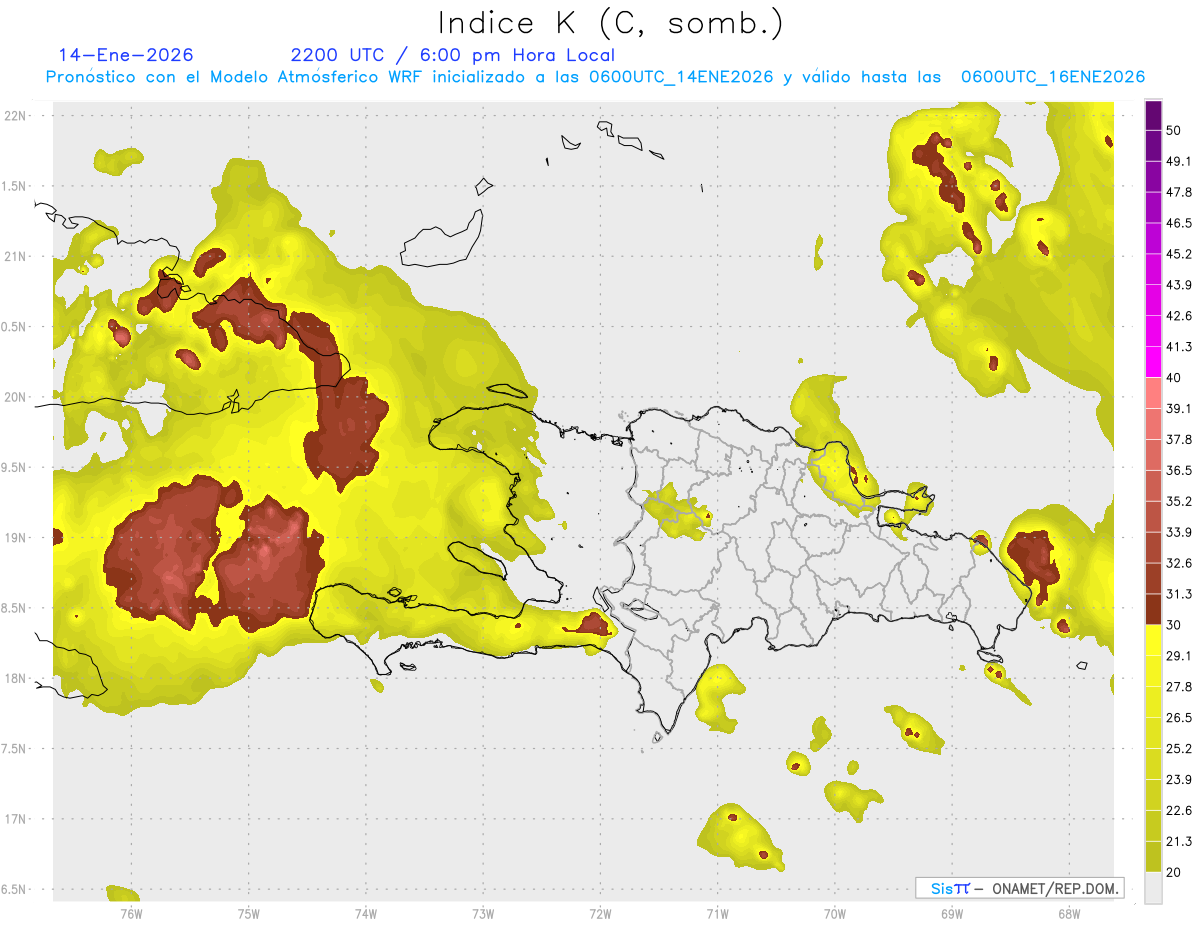The height and width of the screenshot is (927, 1200).
Task: Click the "23.9" color scale value
Action: (1180, 780)
